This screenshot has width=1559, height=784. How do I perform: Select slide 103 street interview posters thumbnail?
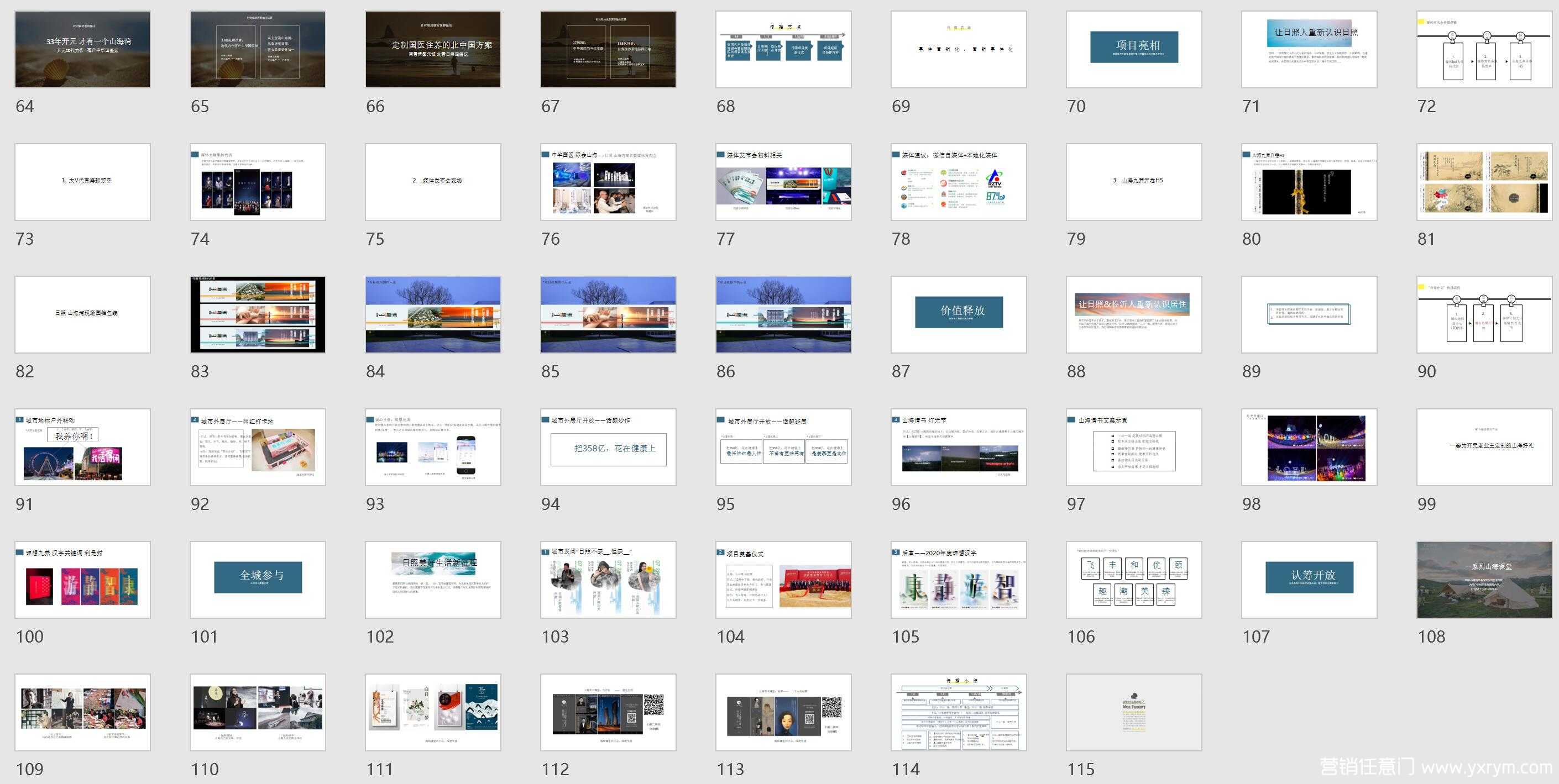click(x=608, y=580)
